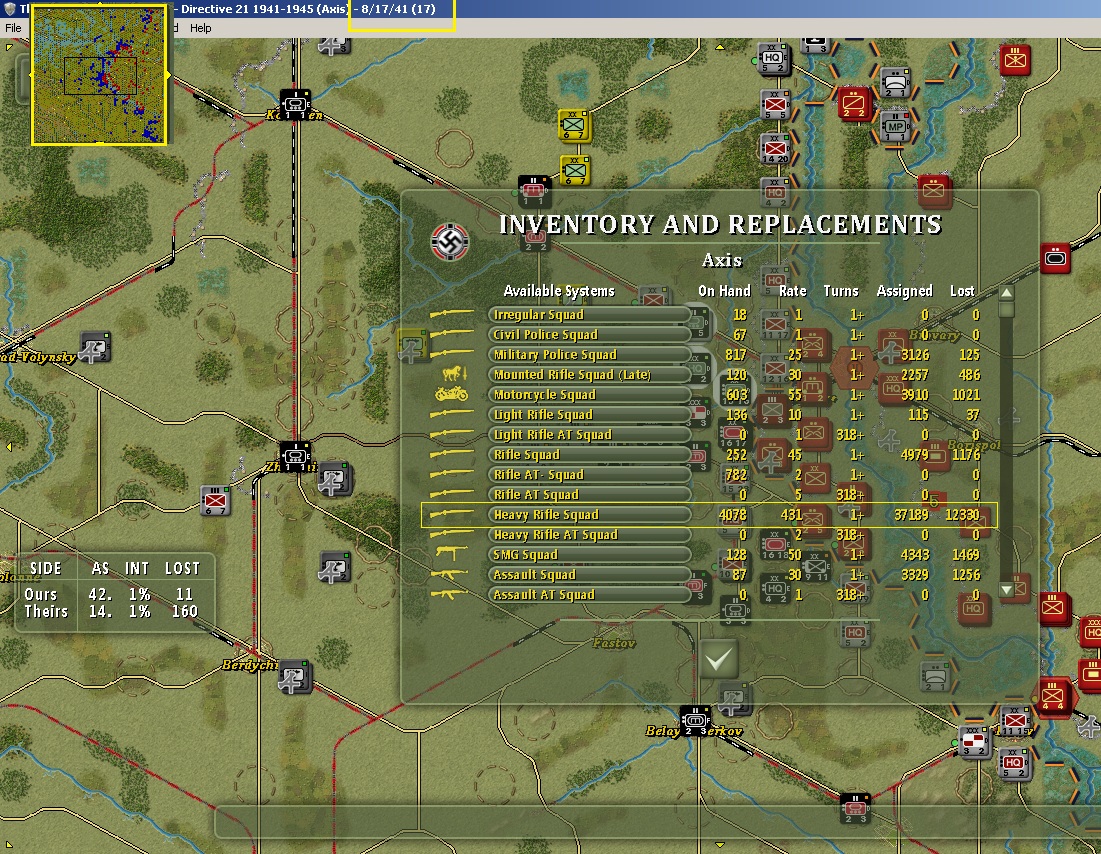Select red infantry unit labeled 6 7
Image resolution: width=1101 pixels, height=854 pixels.
point(216,501)
